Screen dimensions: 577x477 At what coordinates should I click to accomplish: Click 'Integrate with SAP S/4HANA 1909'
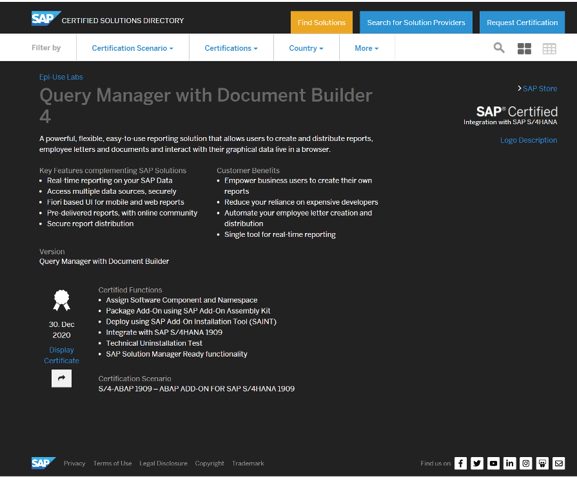point(164,332)
